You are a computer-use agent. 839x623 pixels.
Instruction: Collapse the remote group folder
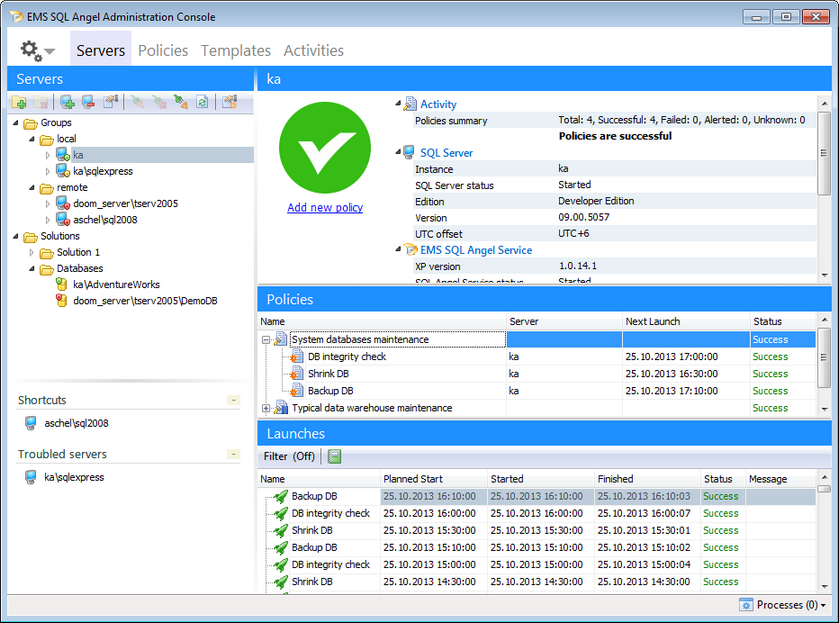(32, 187)
